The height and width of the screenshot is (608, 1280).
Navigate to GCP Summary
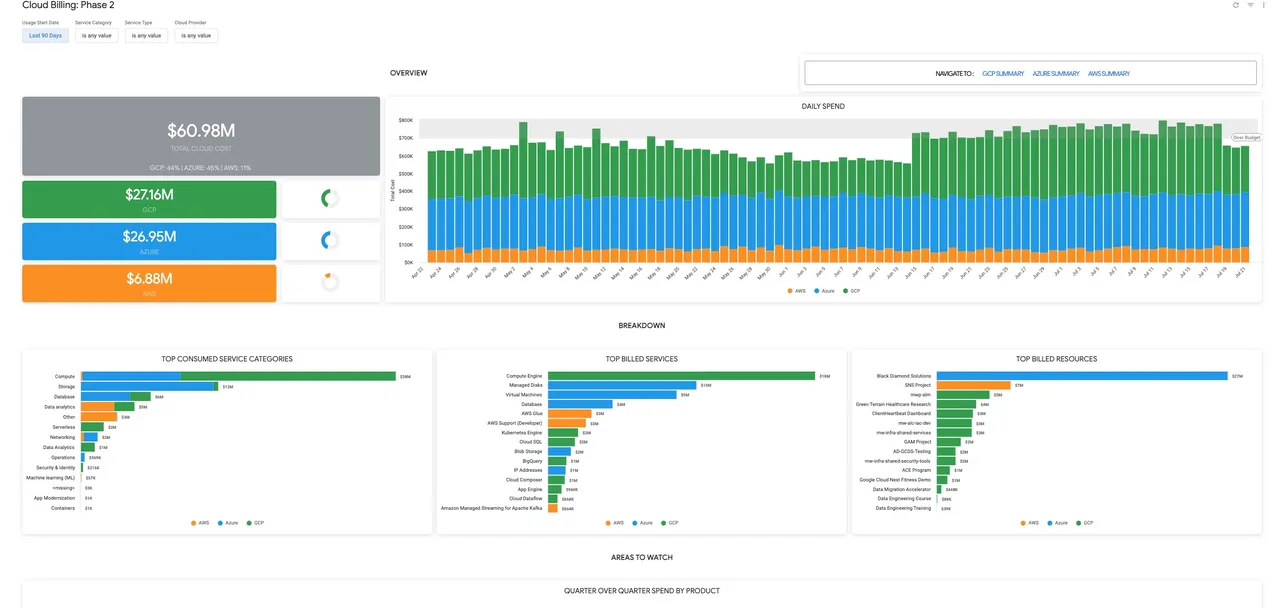coord(1003,74)
